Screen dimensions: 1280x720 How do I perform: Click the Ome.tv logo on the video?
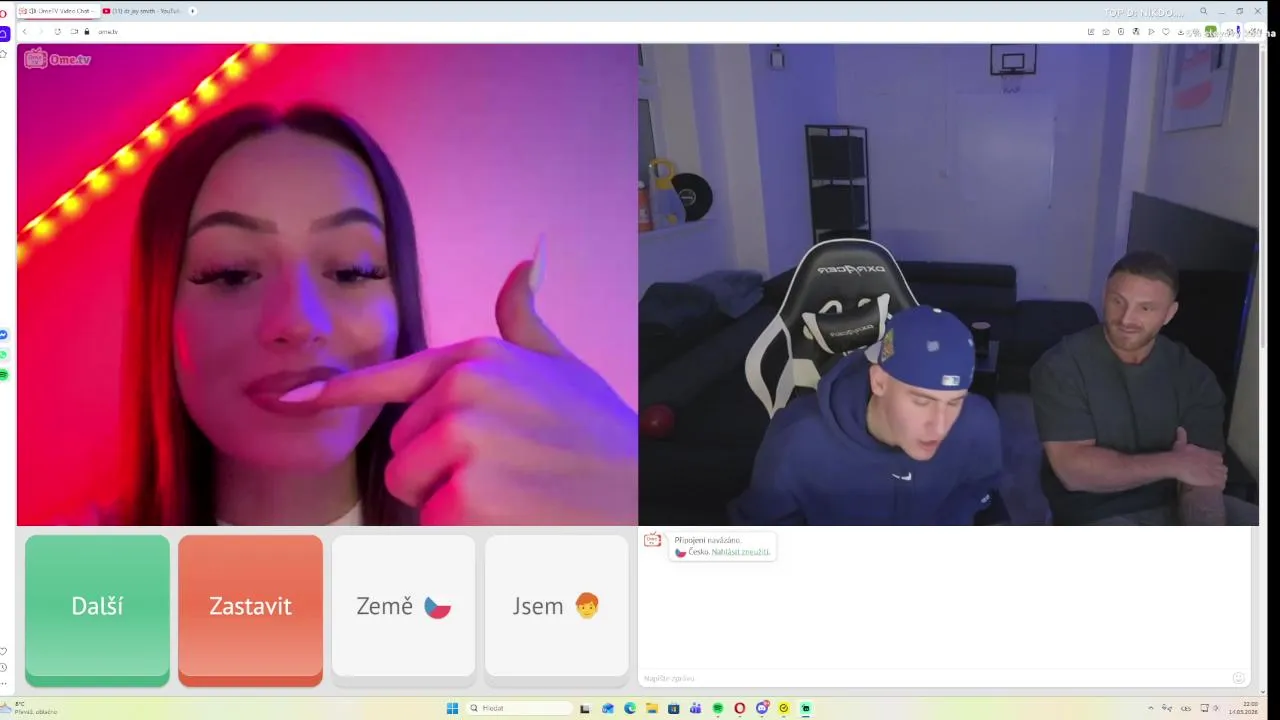coord(57,59)
